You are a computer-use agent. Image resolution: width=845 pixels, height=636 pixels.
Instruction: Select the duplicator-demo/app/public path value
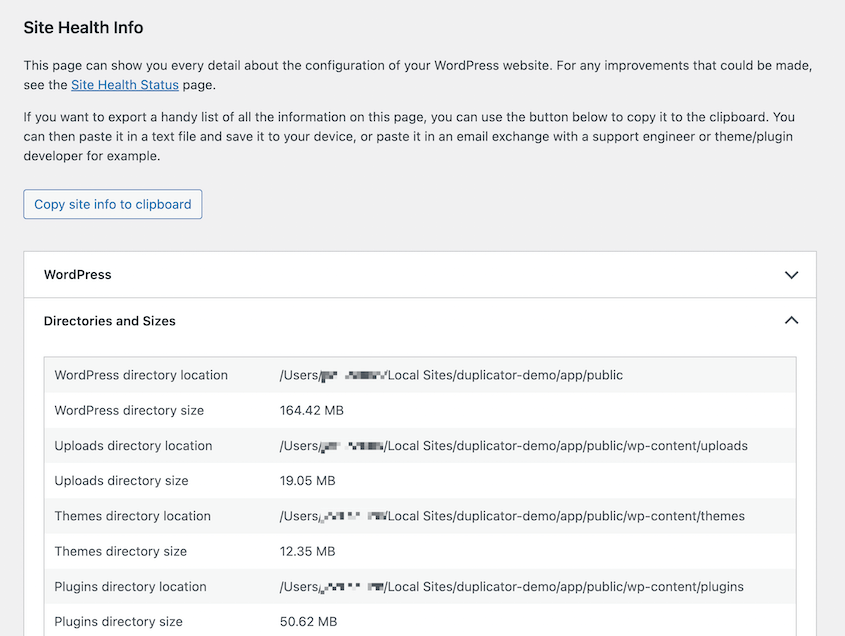451,375
